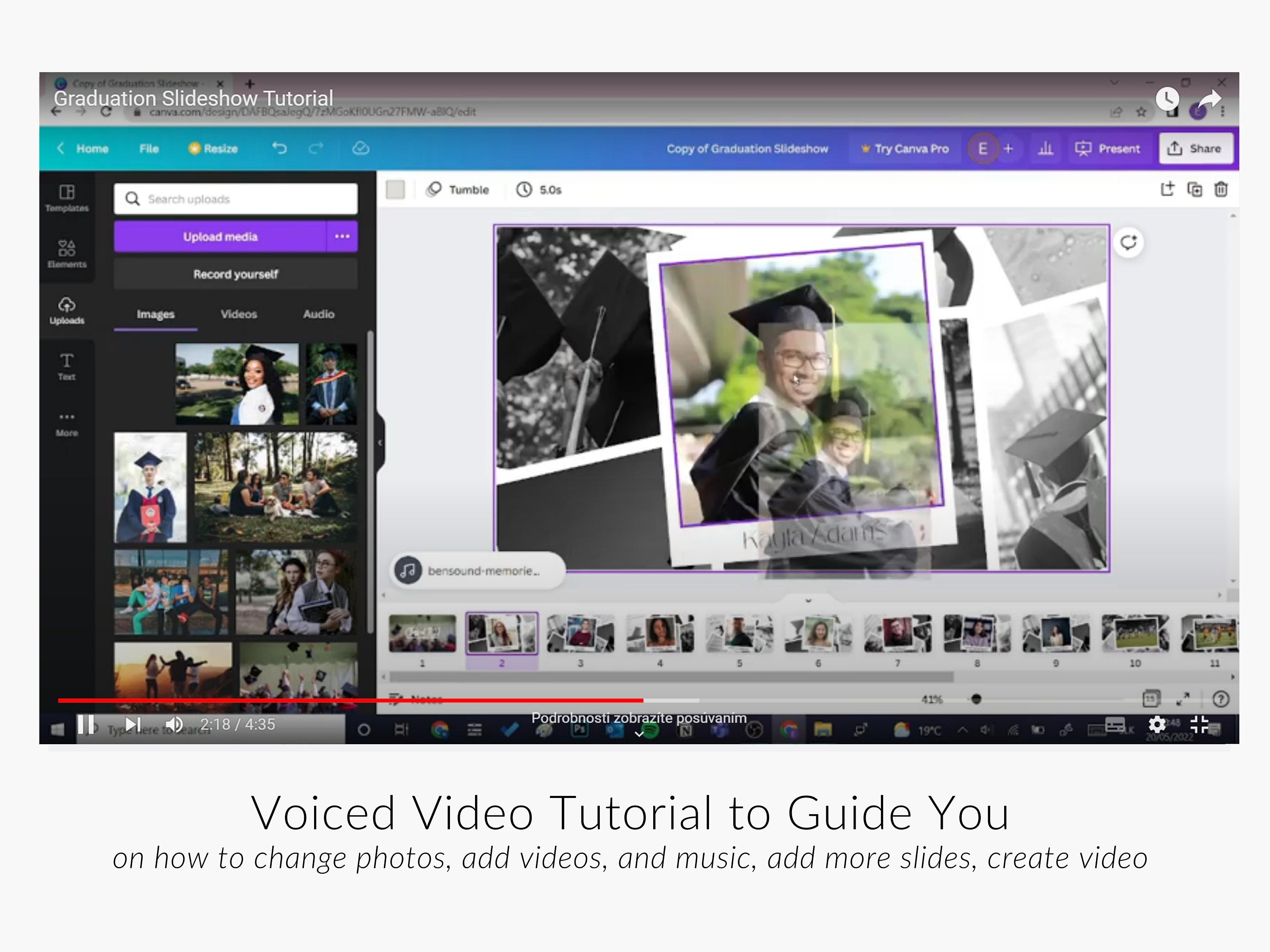Image resolution: width=1270 pixels, height=952 pixels.
Task: Adjust the 41% zoom slider handle
Action: 976,699
